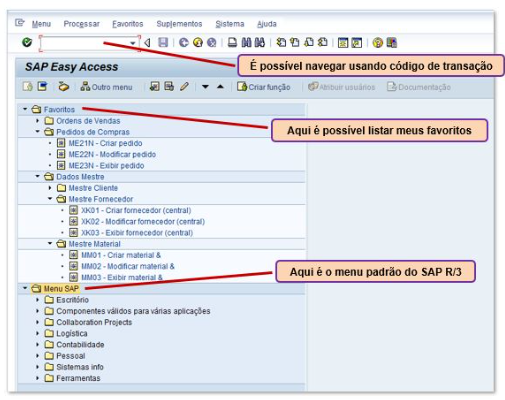Viewport: 505px width, 400px height.
Task: Select XK01 - Criar fornecedor (central)
Action: [x=136, y=210]
